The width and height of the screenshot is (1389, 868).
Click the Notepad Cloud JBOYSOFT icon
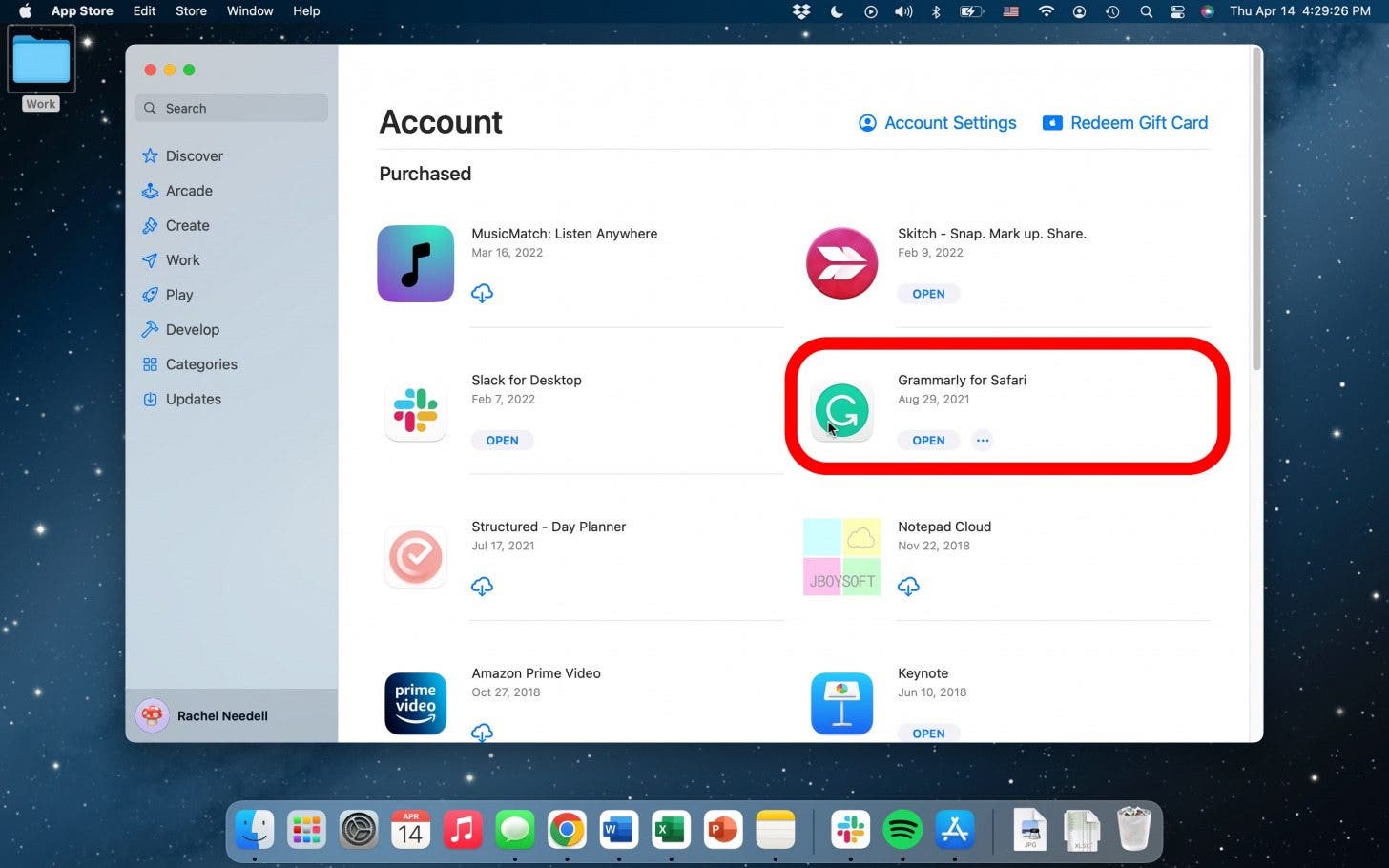point(841,557)
